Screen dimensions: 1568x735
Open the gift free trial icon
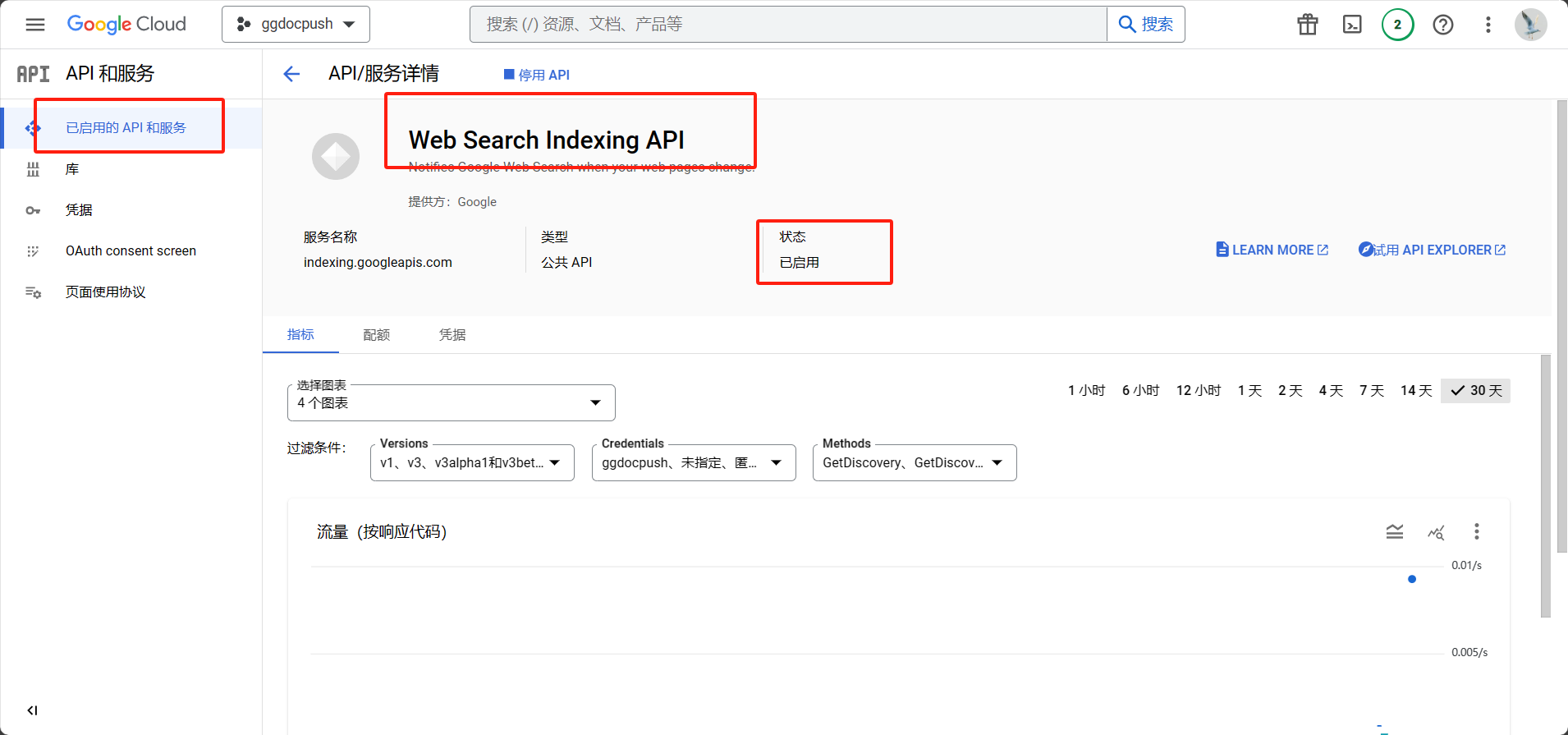point(1308,25)
